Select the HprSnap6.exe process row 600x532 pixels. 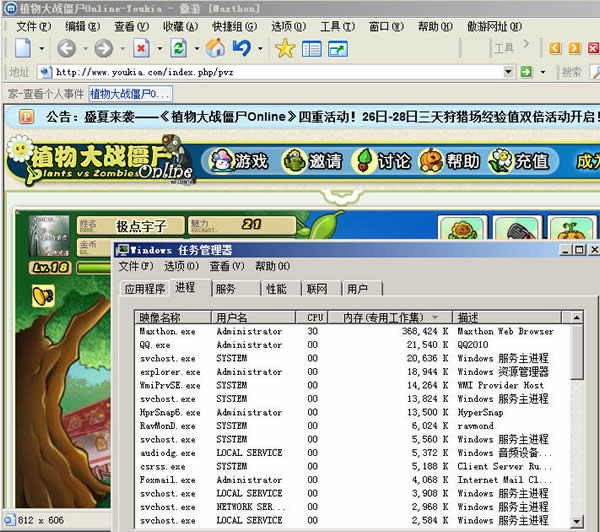352,412
